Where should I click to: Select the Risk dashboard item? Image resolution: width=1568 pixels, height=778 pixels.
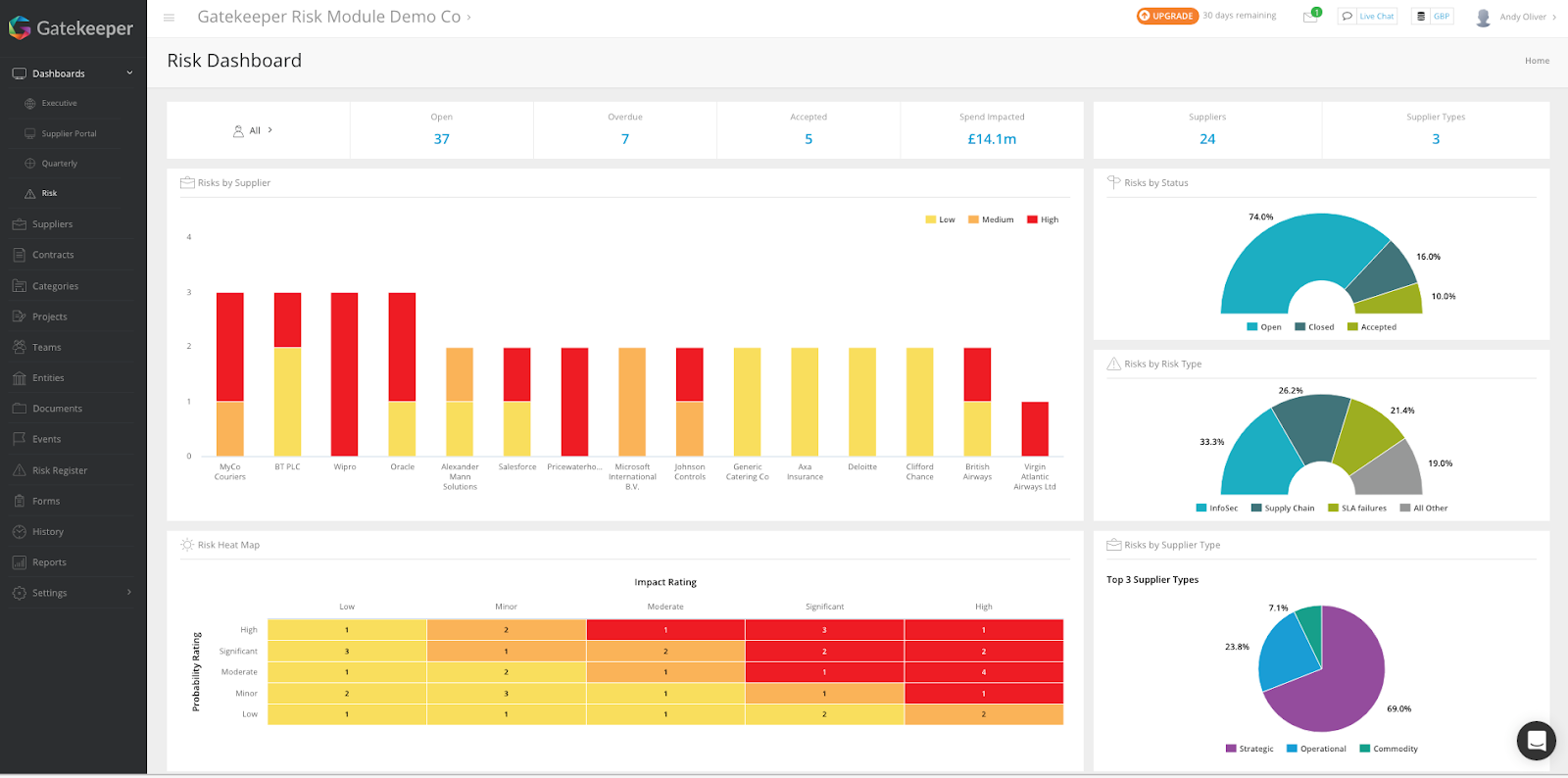click(x=49, y=193)
